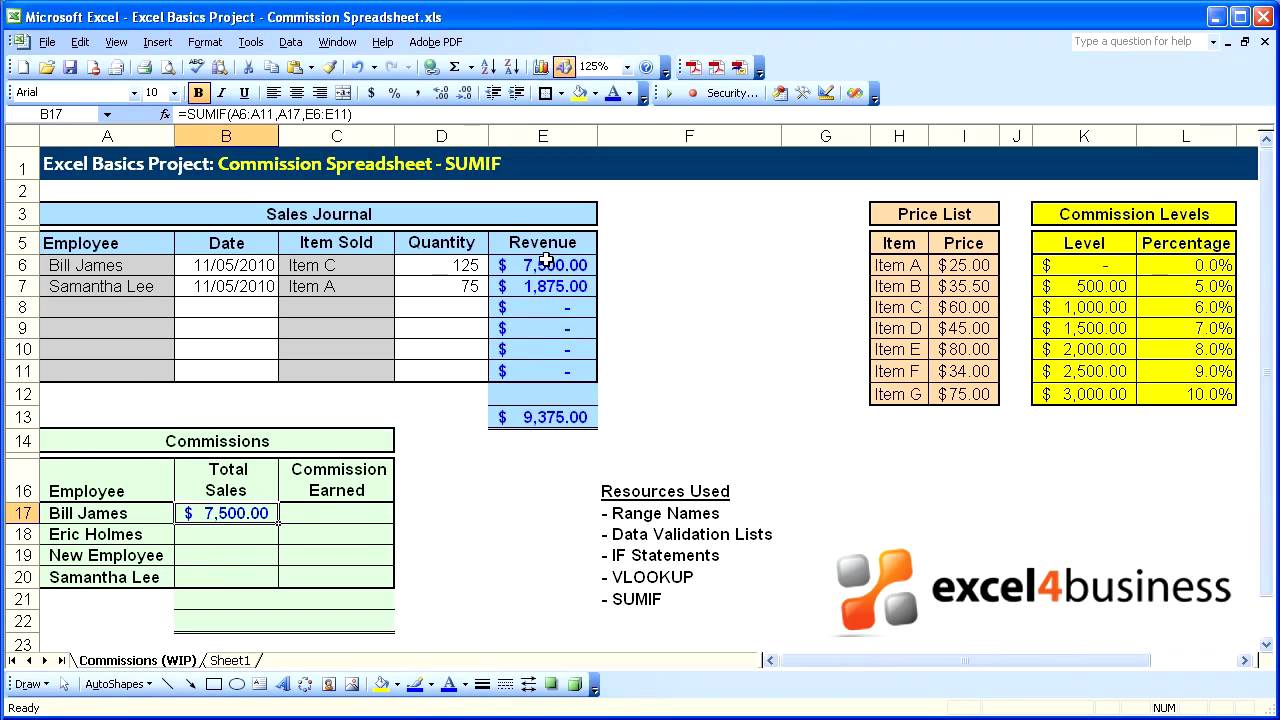The height and width of the screenshot is (720, 1280).
Task: Open the Draw menu dropdown
Action: pyautogui.click(x=31, y=685)
